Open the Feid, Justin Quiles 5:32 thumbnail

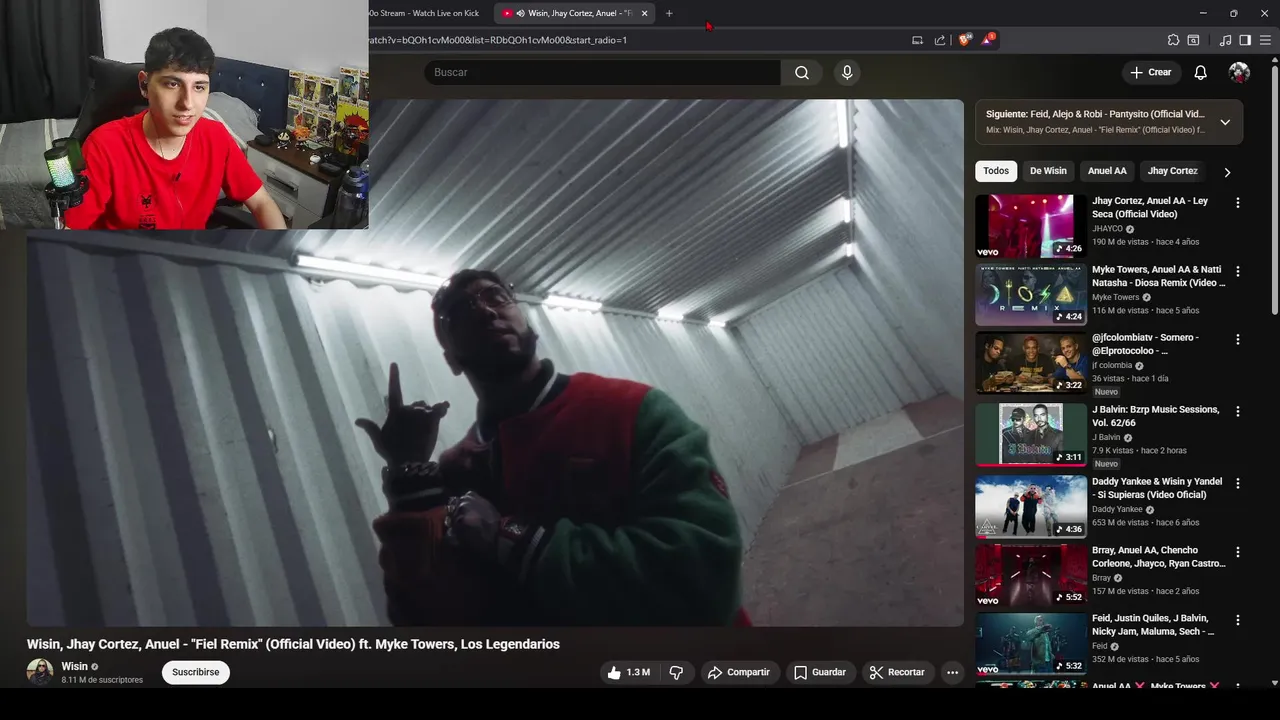pyautogui.click(x=1031, y=644)
